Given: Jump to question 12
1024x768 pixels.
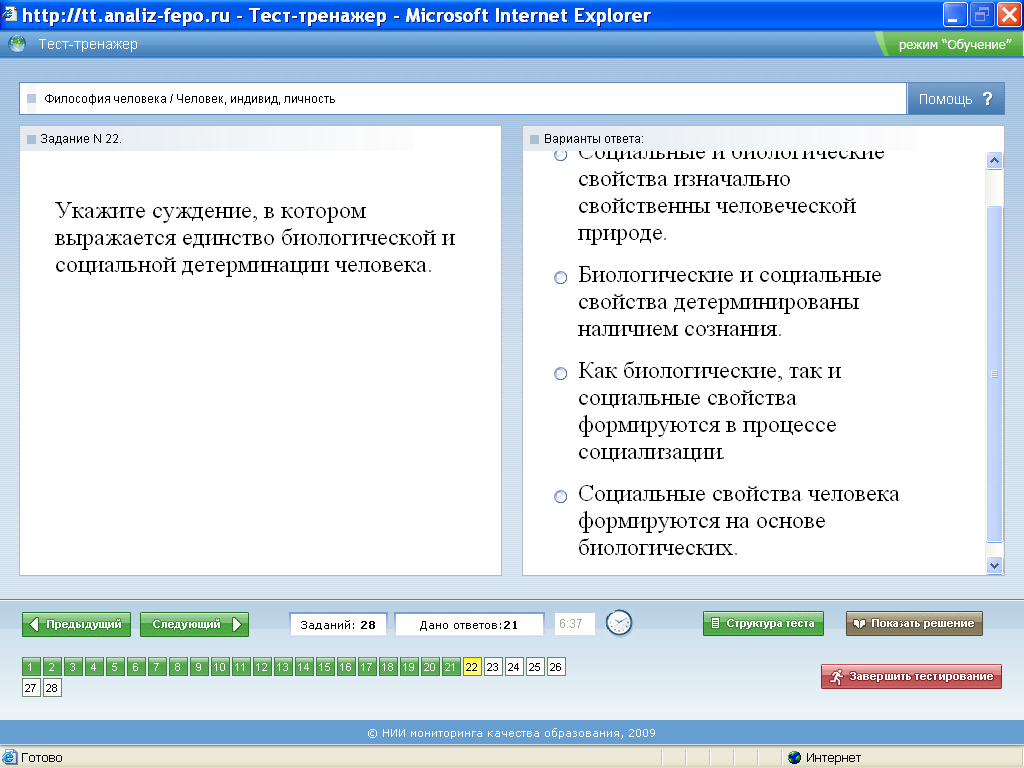Looking at the screenshot, I should [x=262, y=667].
